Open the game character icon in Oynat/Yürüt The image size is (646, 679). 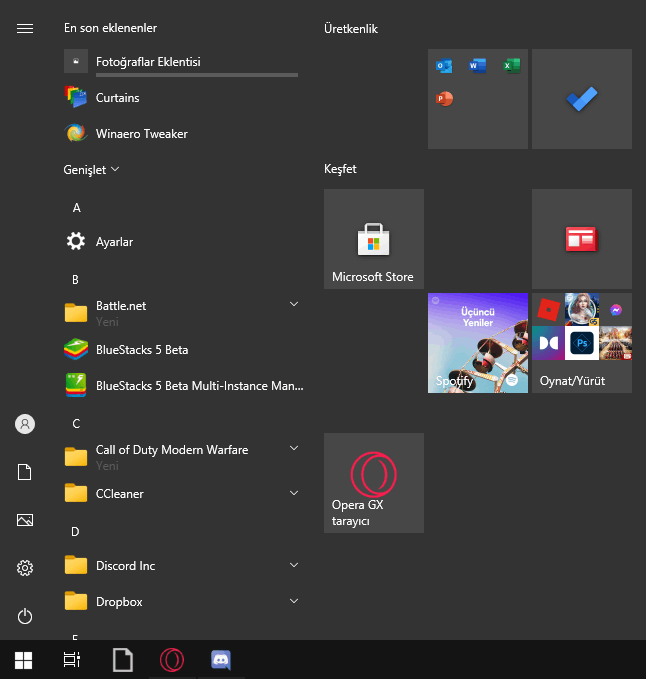tap(582, 309)
